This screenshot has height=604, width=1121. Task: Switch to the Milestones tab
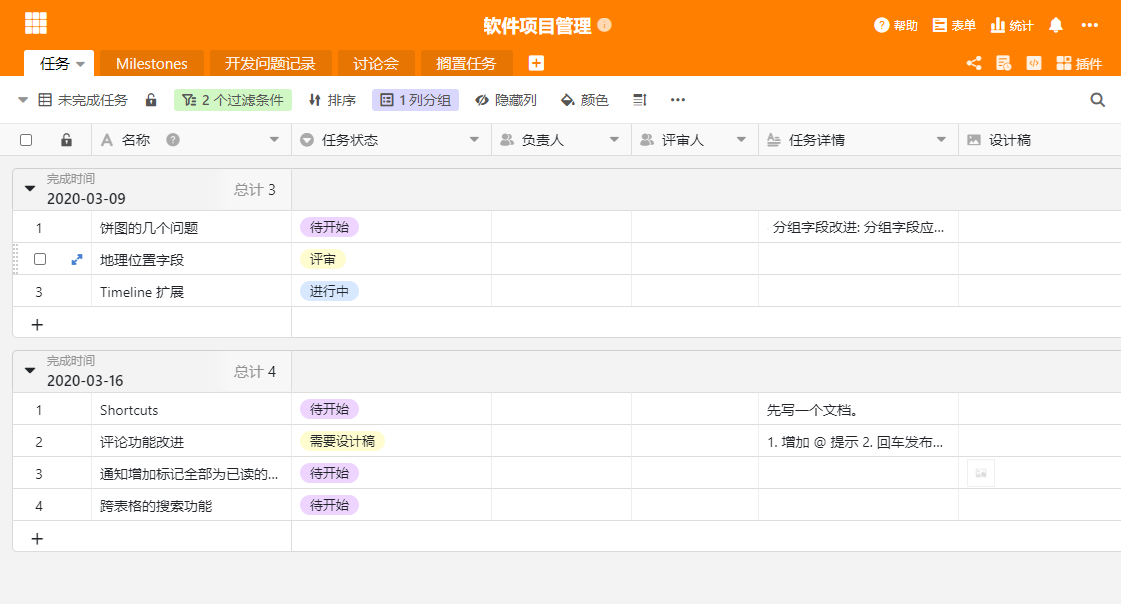pyautogui.click(x=151, y=63)
